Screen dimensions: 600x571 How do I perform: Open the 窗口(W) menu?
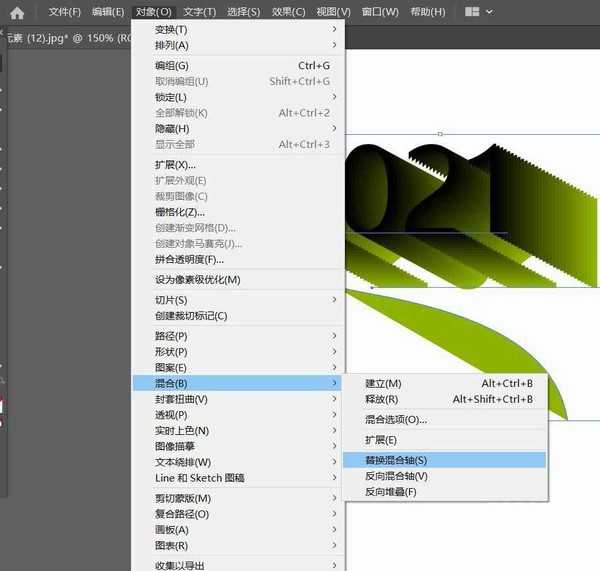[x=380, y=12]
